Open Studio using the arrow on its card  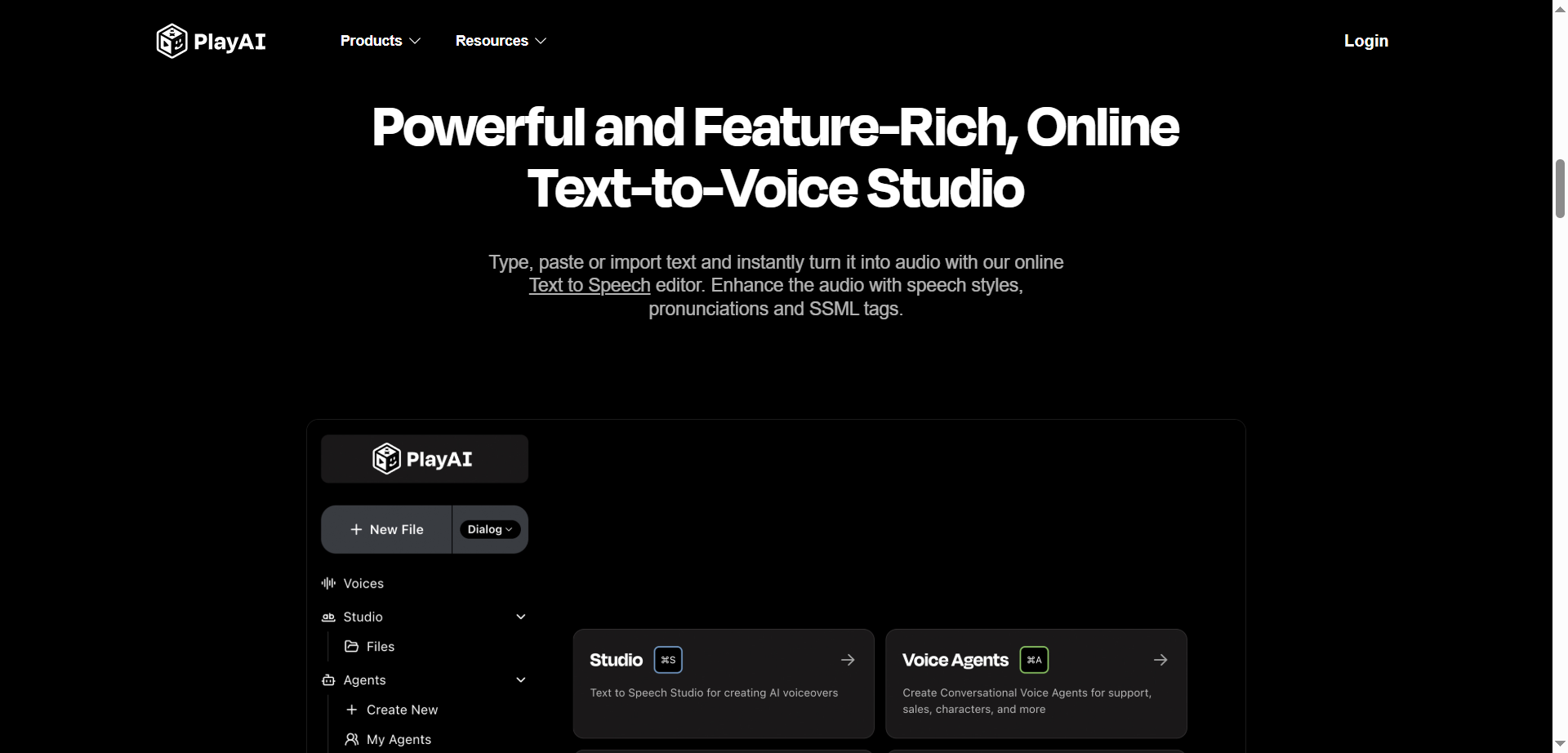click(848, 659)
